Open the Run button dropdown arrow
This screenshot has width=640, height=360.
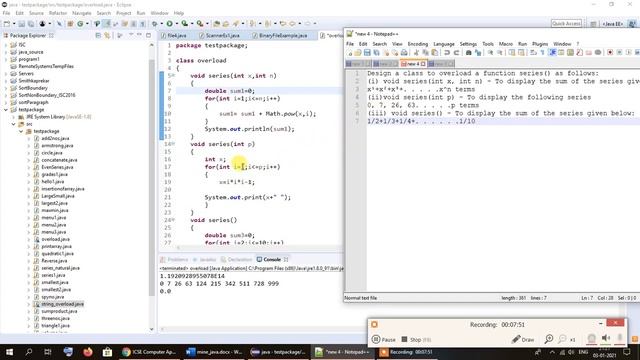[177, 24]
